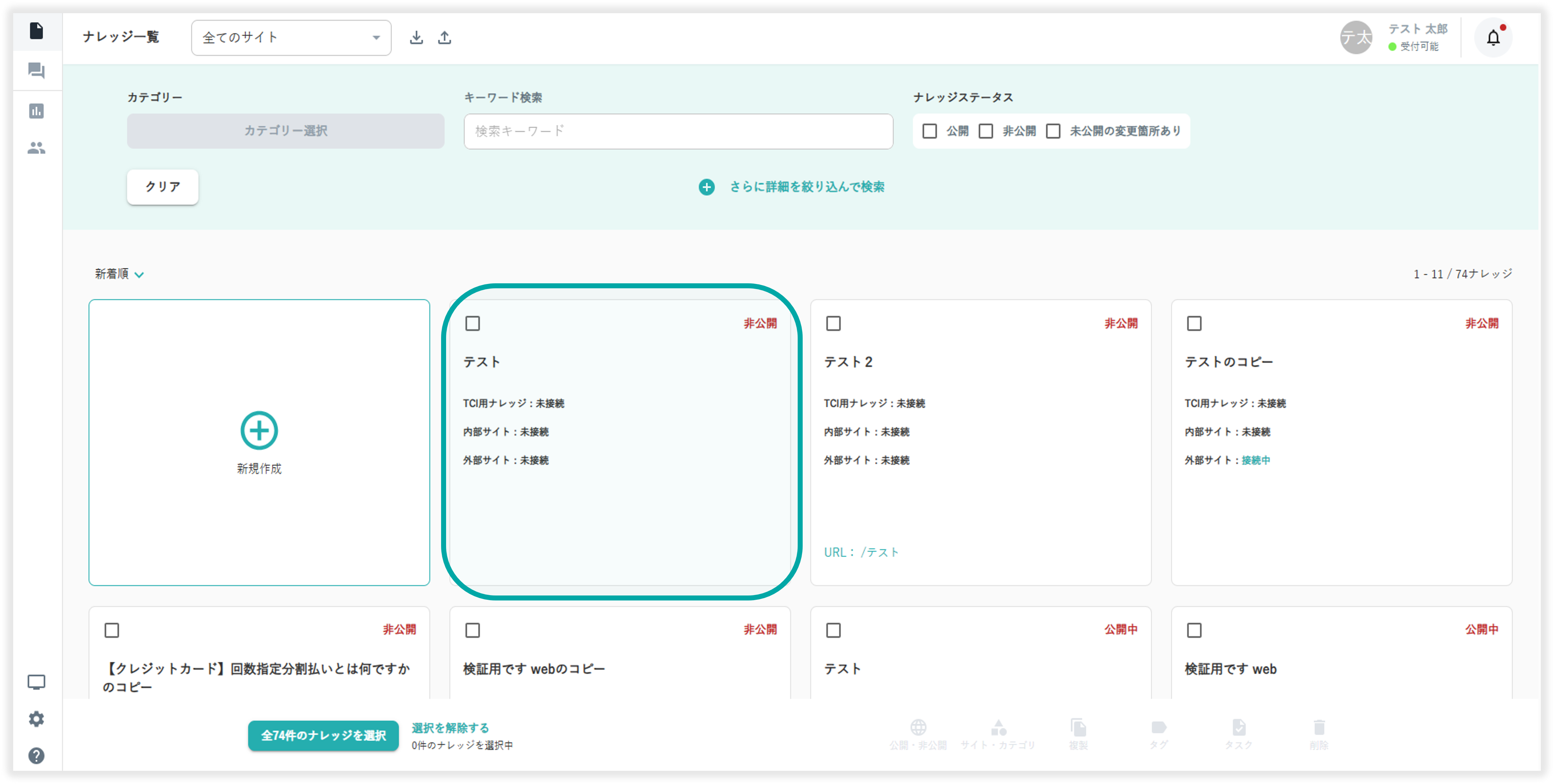Click the カテゴリー選択 button
The image size is (1554, 784).
tap(285, 131)
